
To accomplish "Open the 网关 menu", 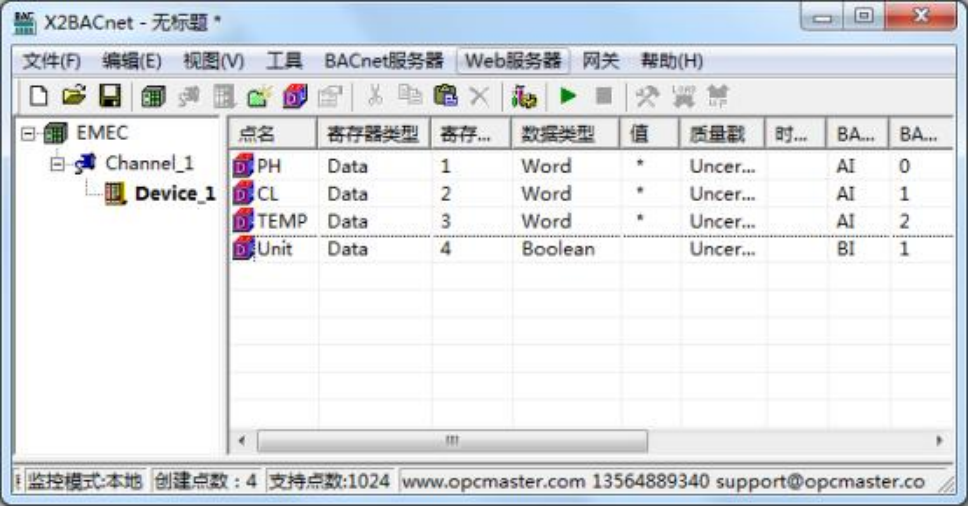I will [x=600, y=61].
